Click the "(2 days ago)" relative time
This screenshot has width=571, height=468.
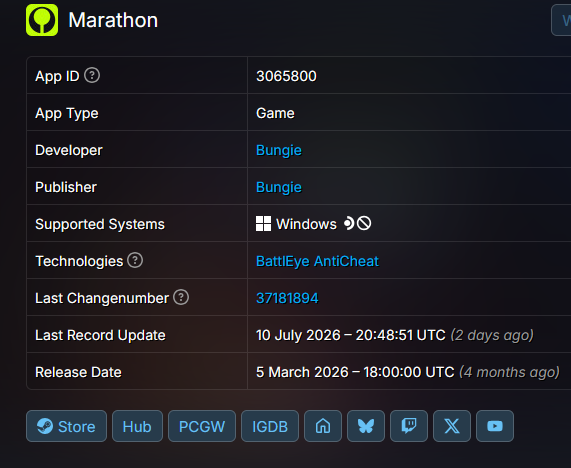492,335
